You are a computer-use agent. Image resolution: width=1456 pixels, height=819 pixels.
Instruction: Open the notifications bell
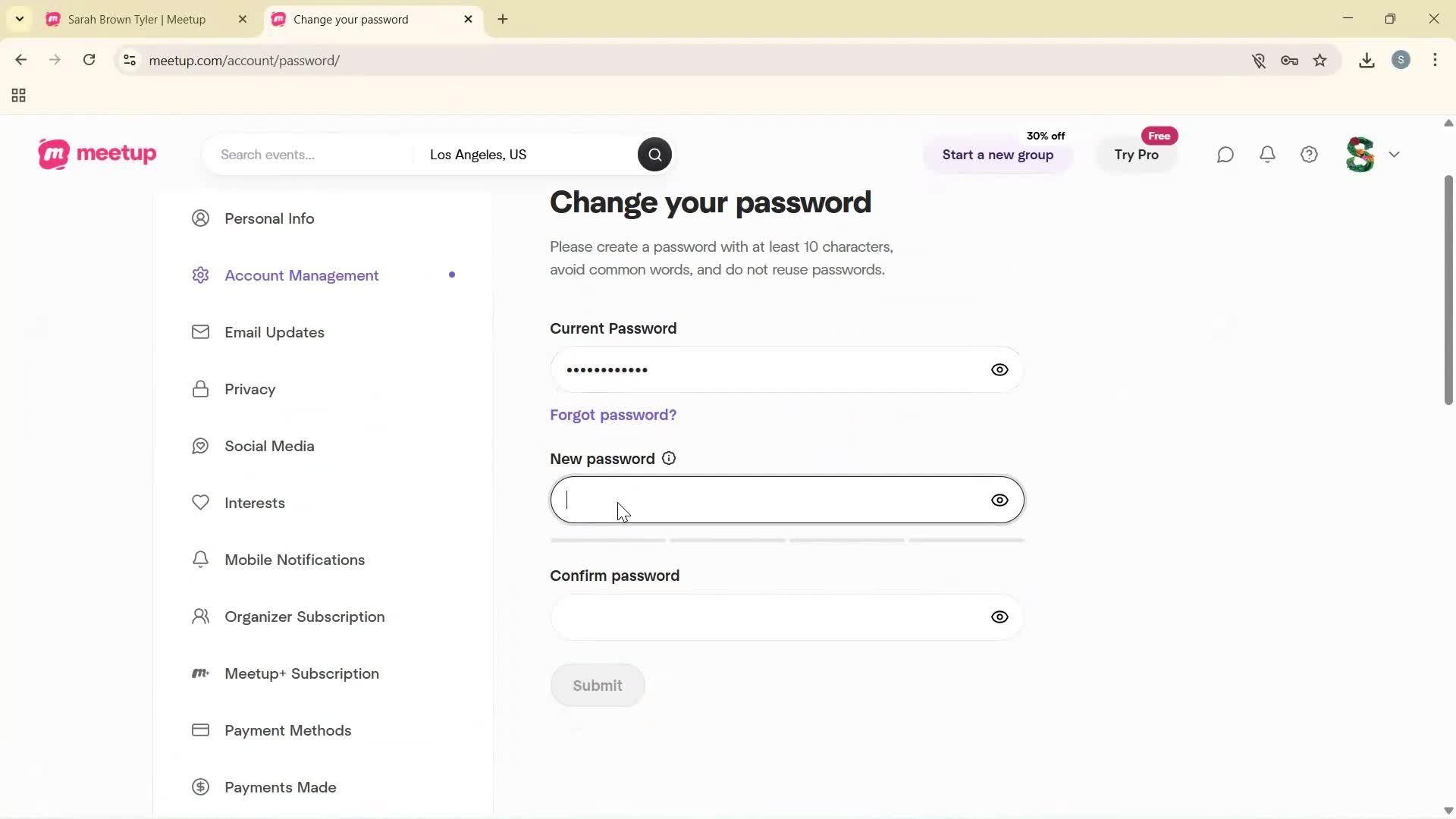tap(1267, 154)
